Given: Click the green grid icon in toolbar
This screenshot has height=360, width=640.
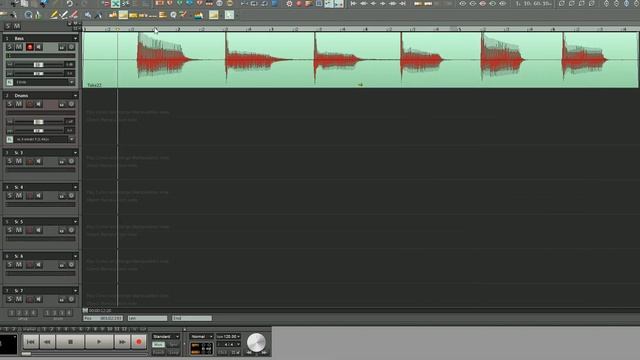Looking at the screenshot, I should (x=229, y=15).
